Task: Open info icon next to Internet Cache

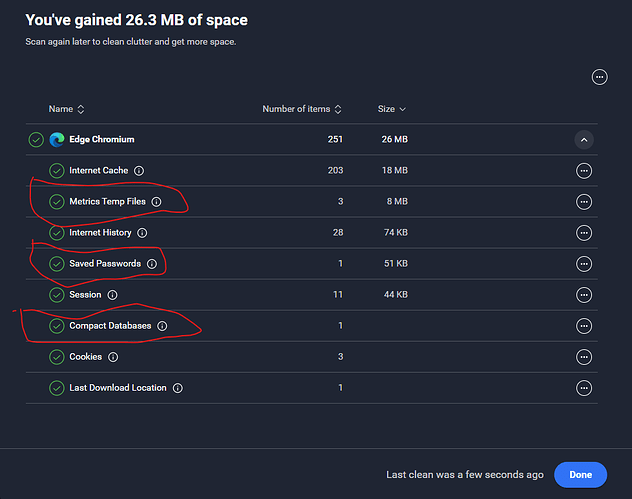Action: [x=138, y=171]
